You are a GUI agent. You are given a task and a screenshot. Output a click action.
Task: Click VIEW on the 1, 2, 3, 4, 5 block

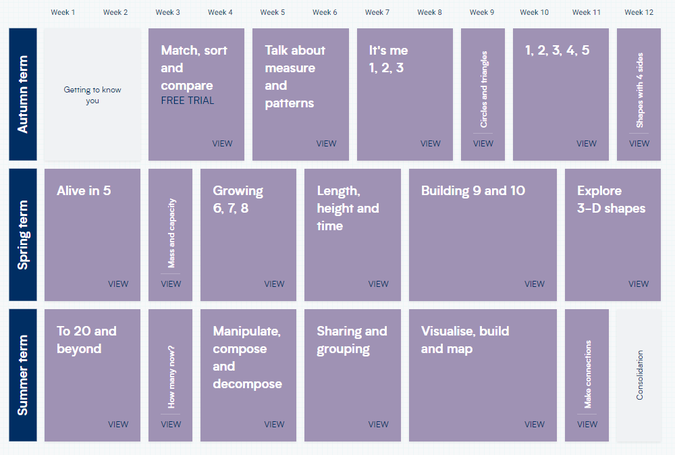(x=586, y=143)
